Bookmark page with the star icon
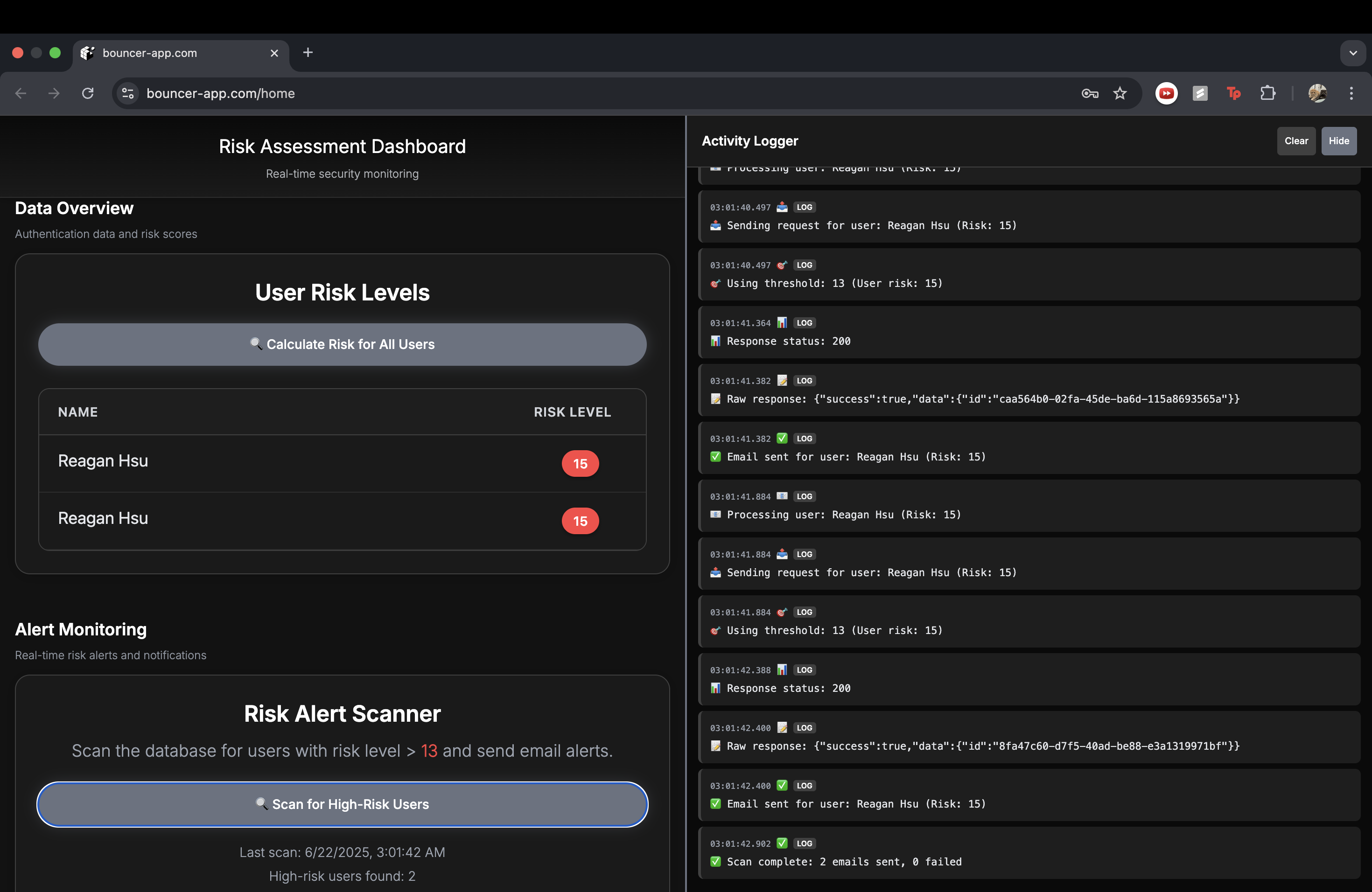This screenshot has height=892, width=1372. [1120, 93]
